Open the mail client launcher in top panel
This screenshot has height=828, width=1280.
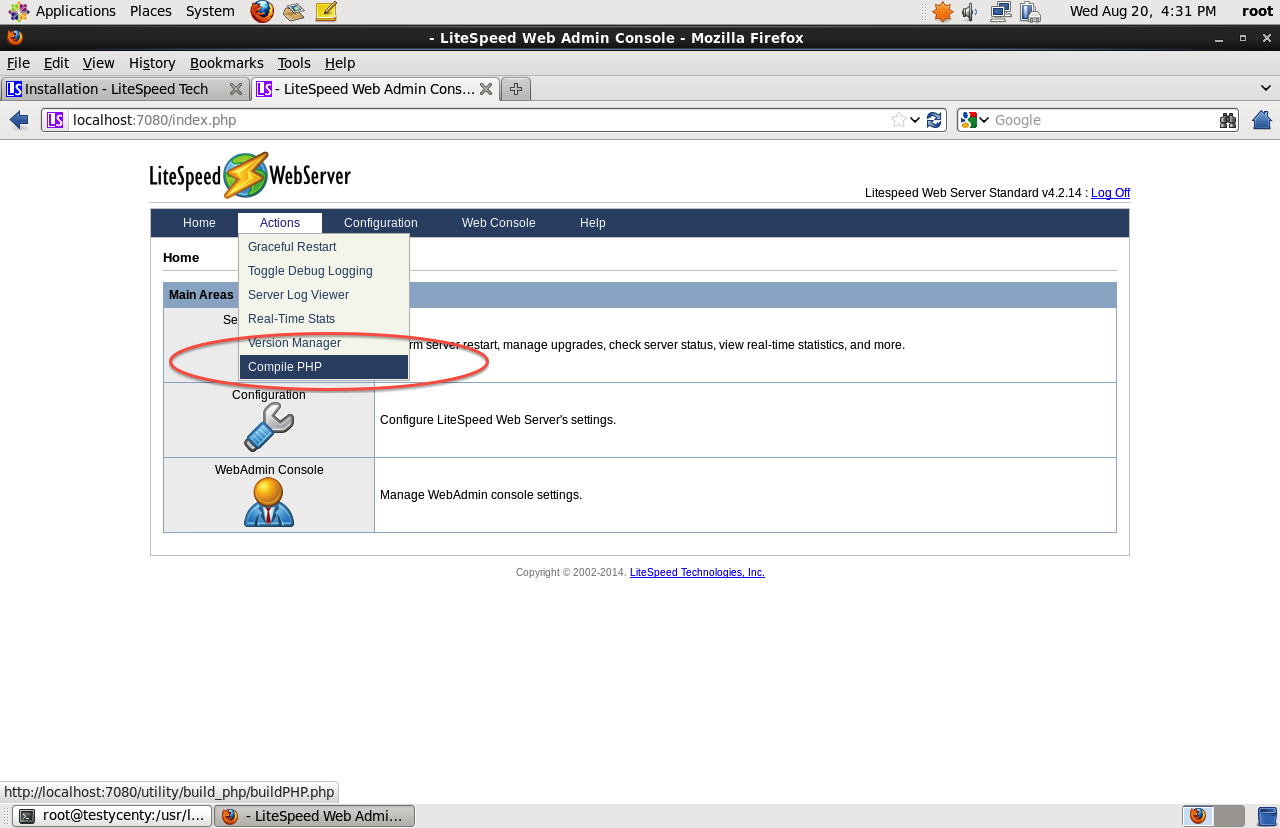tap(293, 11)
